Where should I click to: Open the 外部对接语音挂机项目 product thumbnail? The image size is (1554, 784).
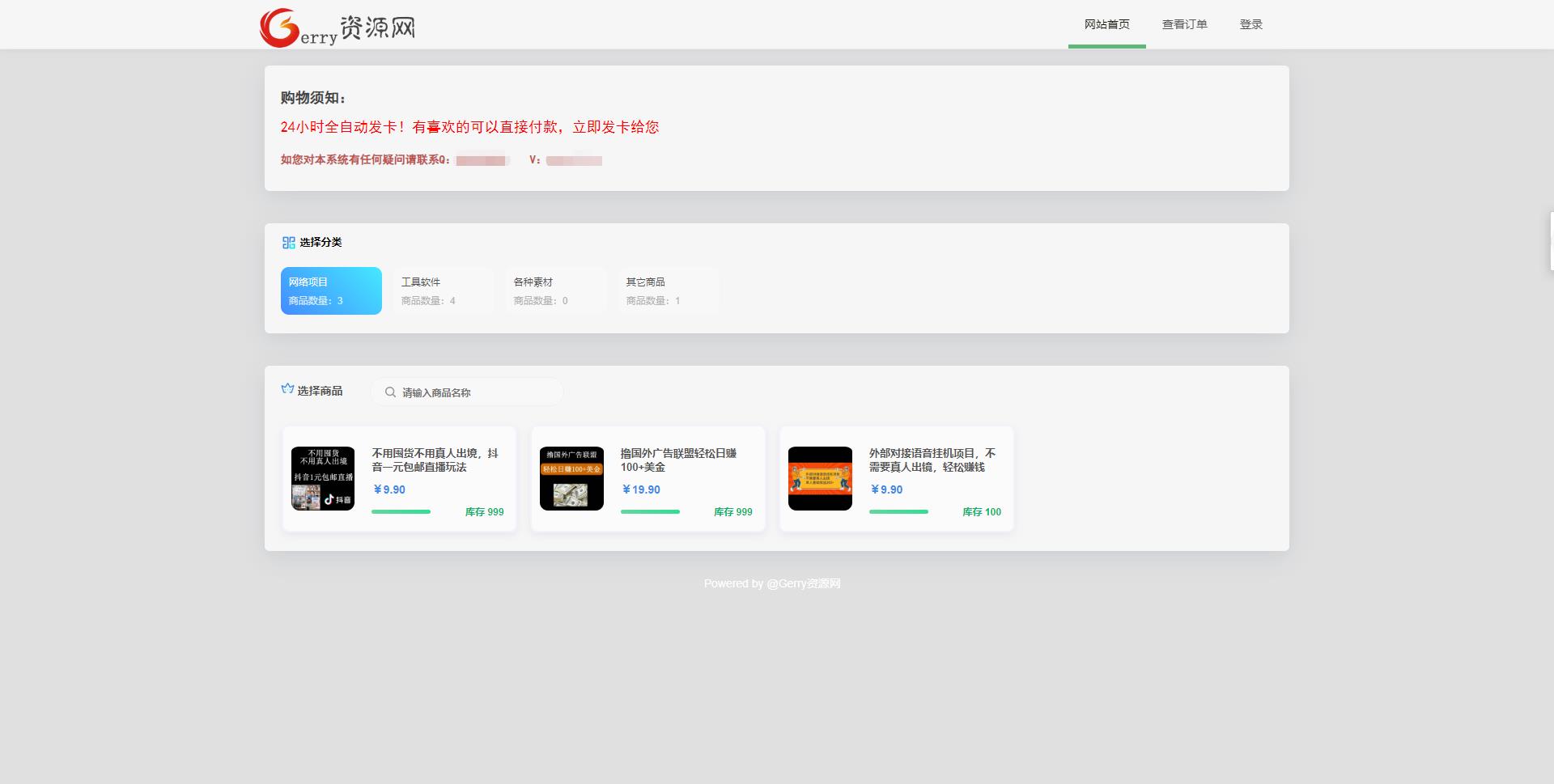click(x=820, y=478)
